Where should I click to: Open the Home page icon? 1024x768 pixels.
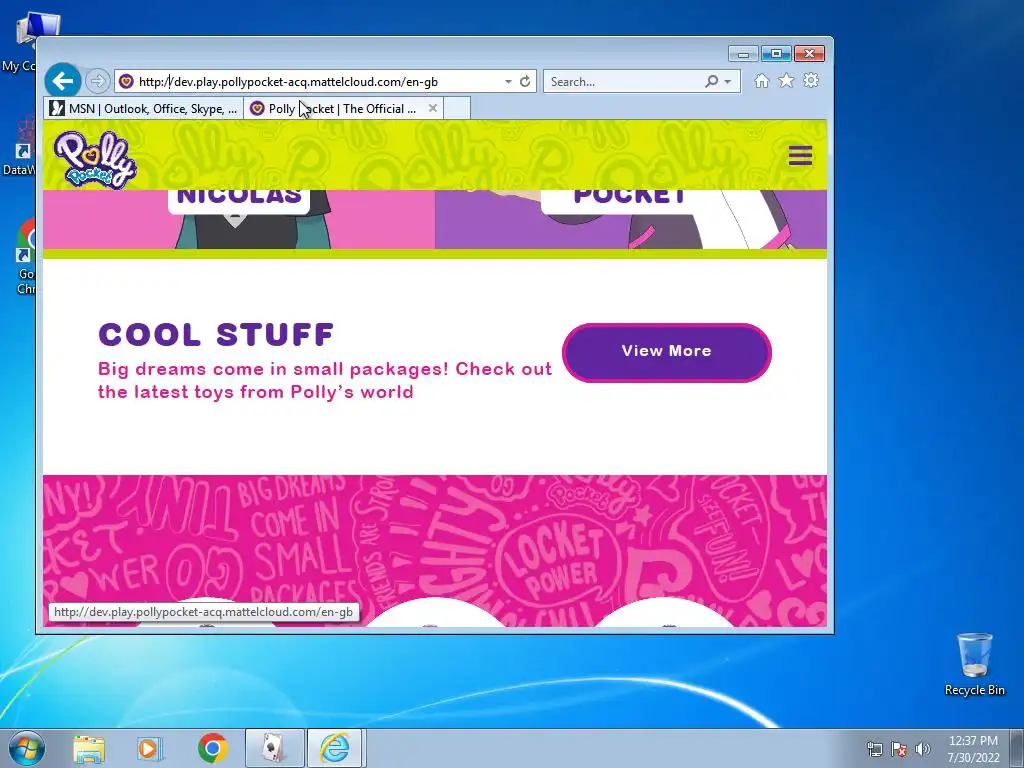click(761, 81)
